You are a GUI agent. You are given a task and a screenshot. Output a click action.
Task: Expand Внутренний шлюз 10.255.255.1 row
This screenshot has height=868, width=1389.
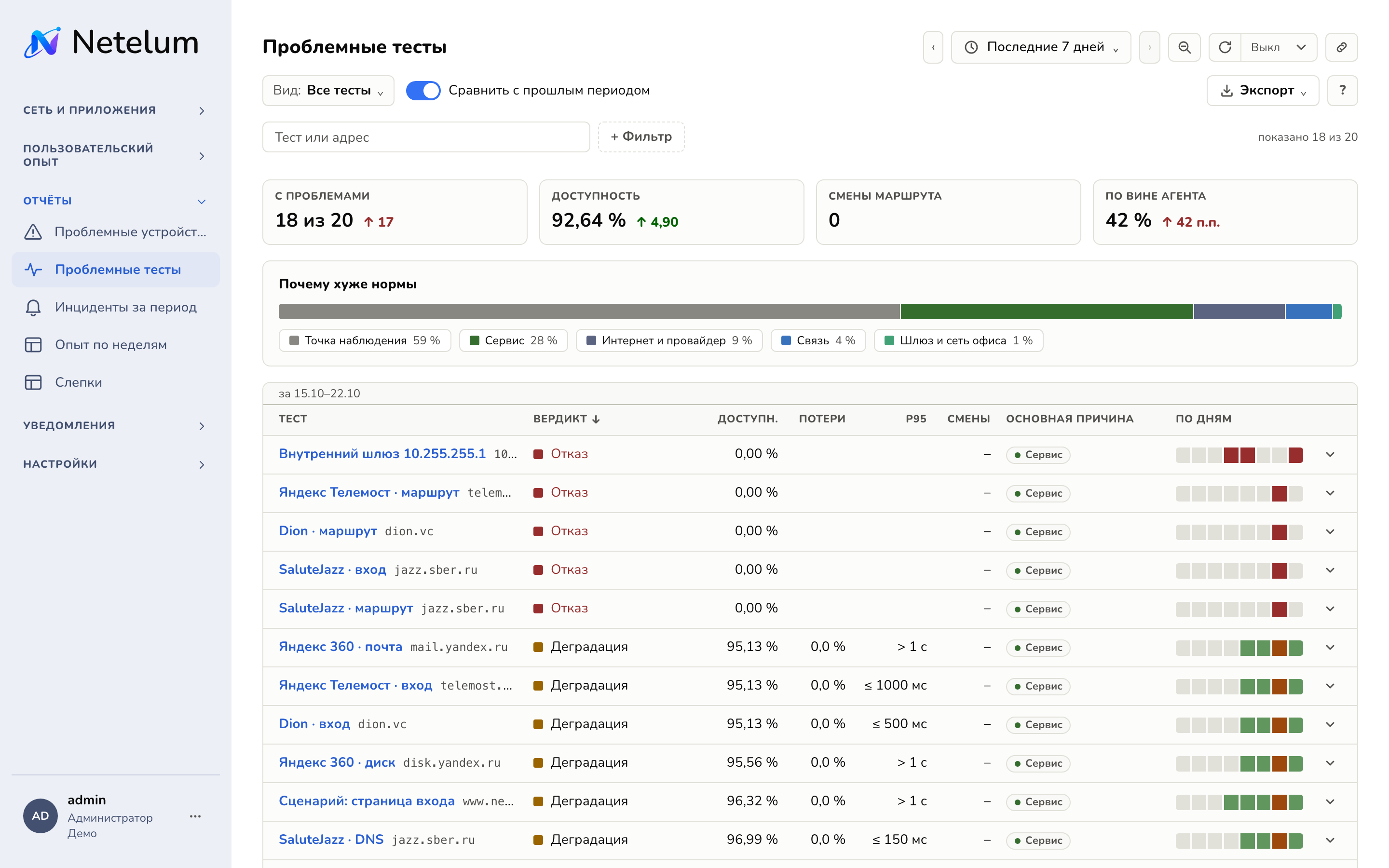[x=1330, y=455]
